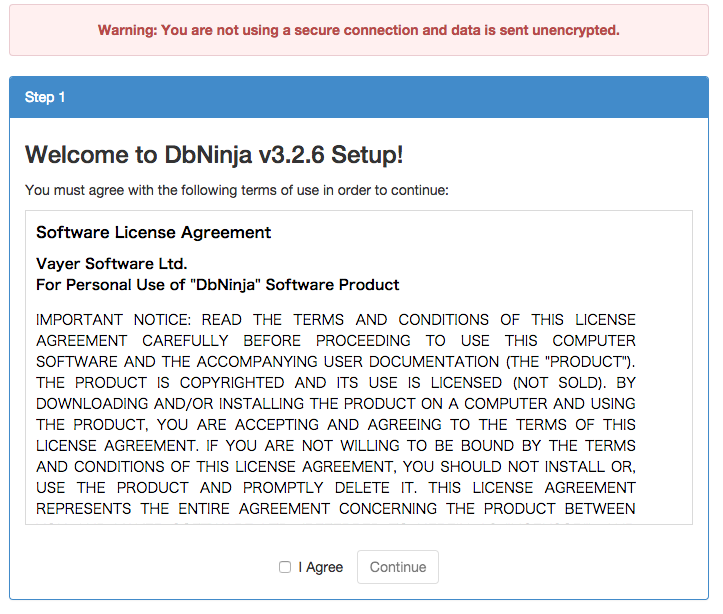Click the unencrypted connection warning message

[359, 30]
